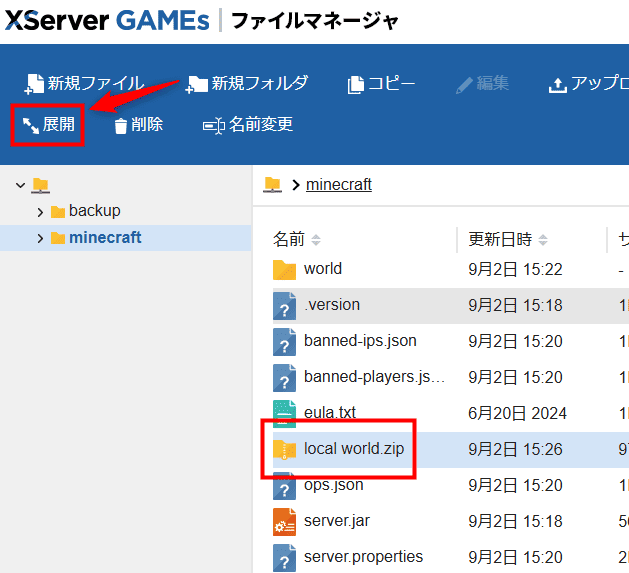Click the world folder icon
The width and height of the screenshot is (629, 573).
click(284, 269)
